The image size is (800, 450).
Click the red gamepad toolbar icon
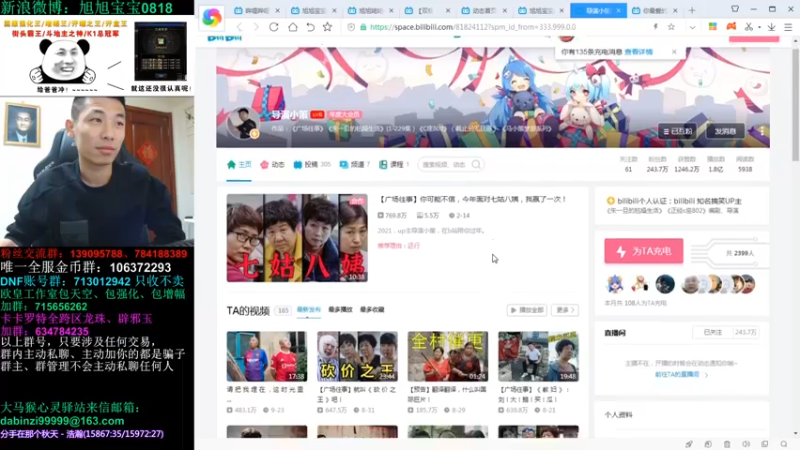(x=731, y=27)
